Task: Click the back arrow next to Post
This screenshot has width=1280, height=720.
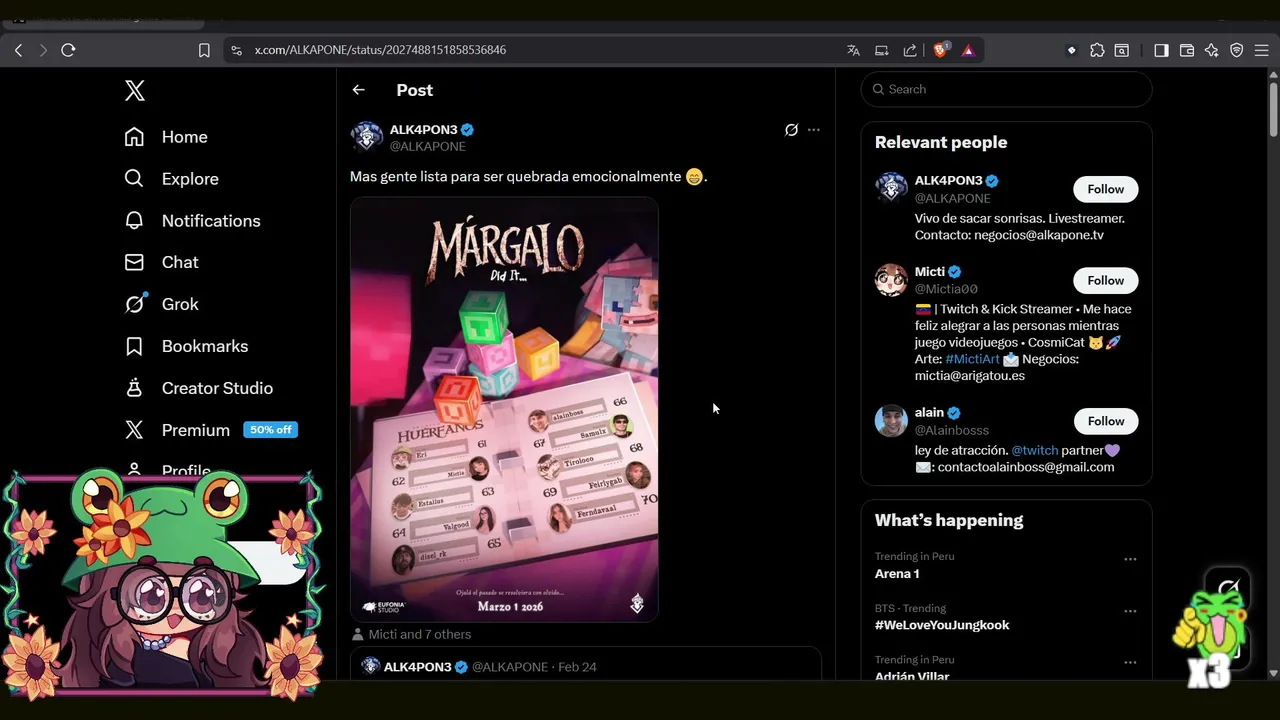Action: pyautogui.click(x=358, y=90)
